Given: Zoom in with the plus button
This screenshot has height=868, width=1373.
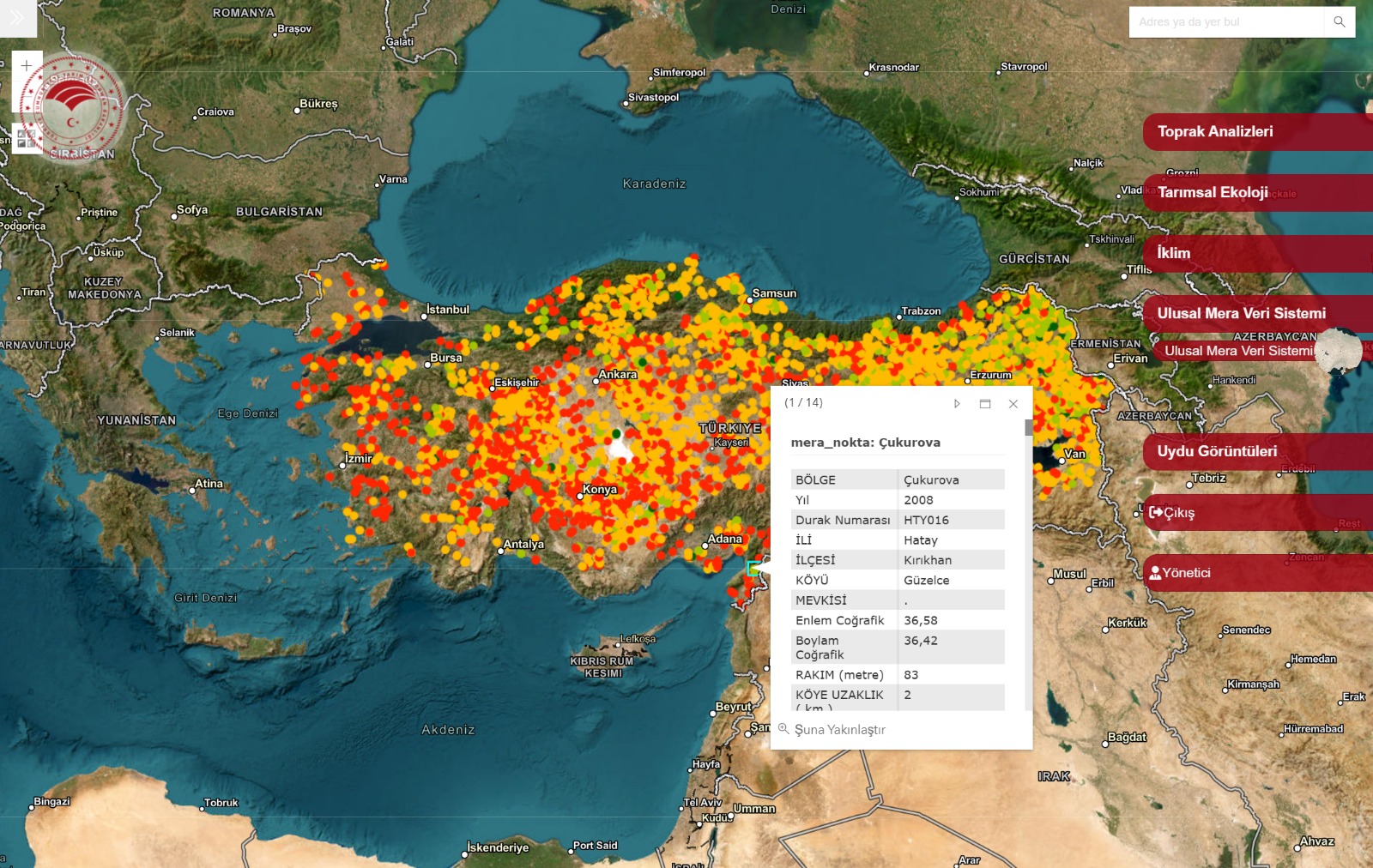Looking at the screenshot, I should pos(26,66).
